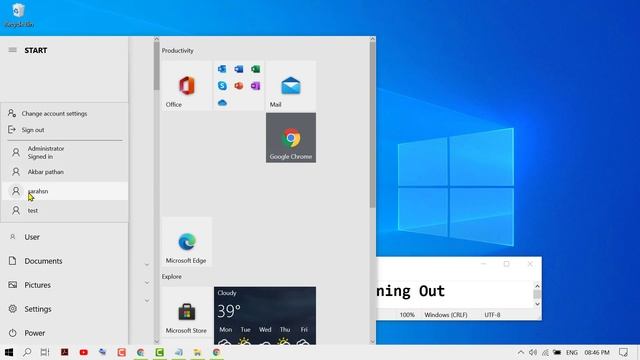
Task: Open the Power options in Start
Action: point(64,333)
